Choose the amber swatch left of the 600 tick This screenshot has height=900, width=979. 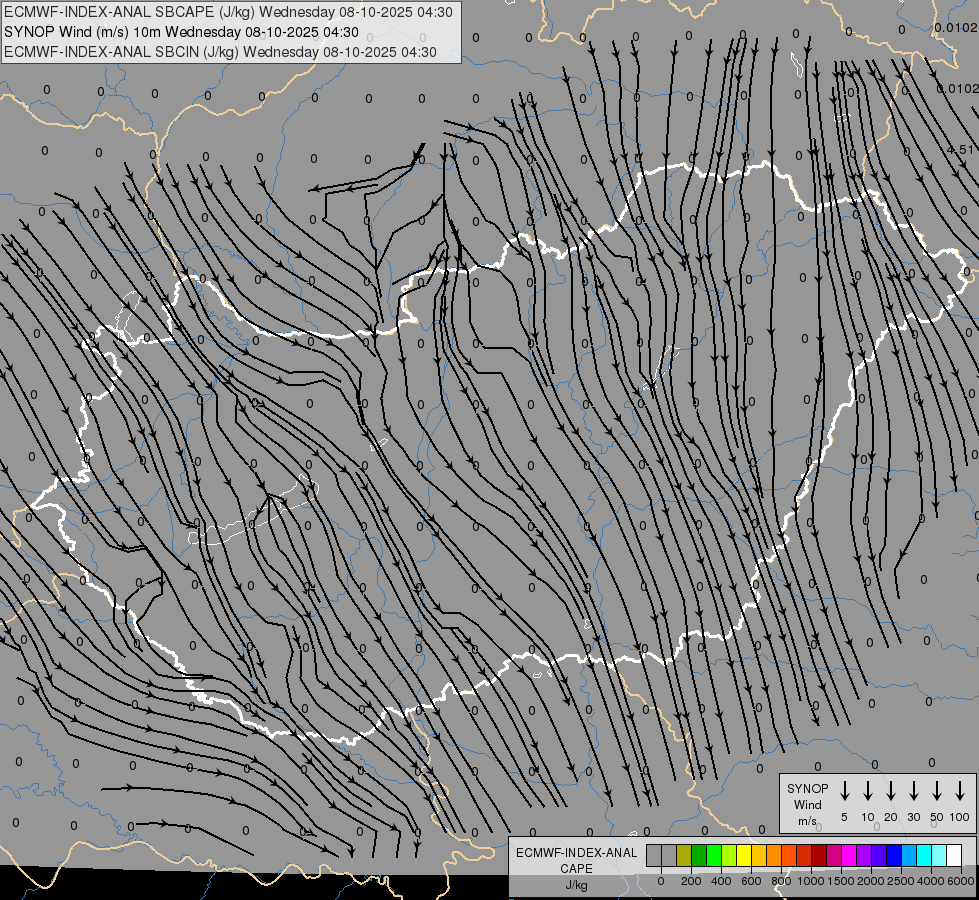[x=759, y=855]
